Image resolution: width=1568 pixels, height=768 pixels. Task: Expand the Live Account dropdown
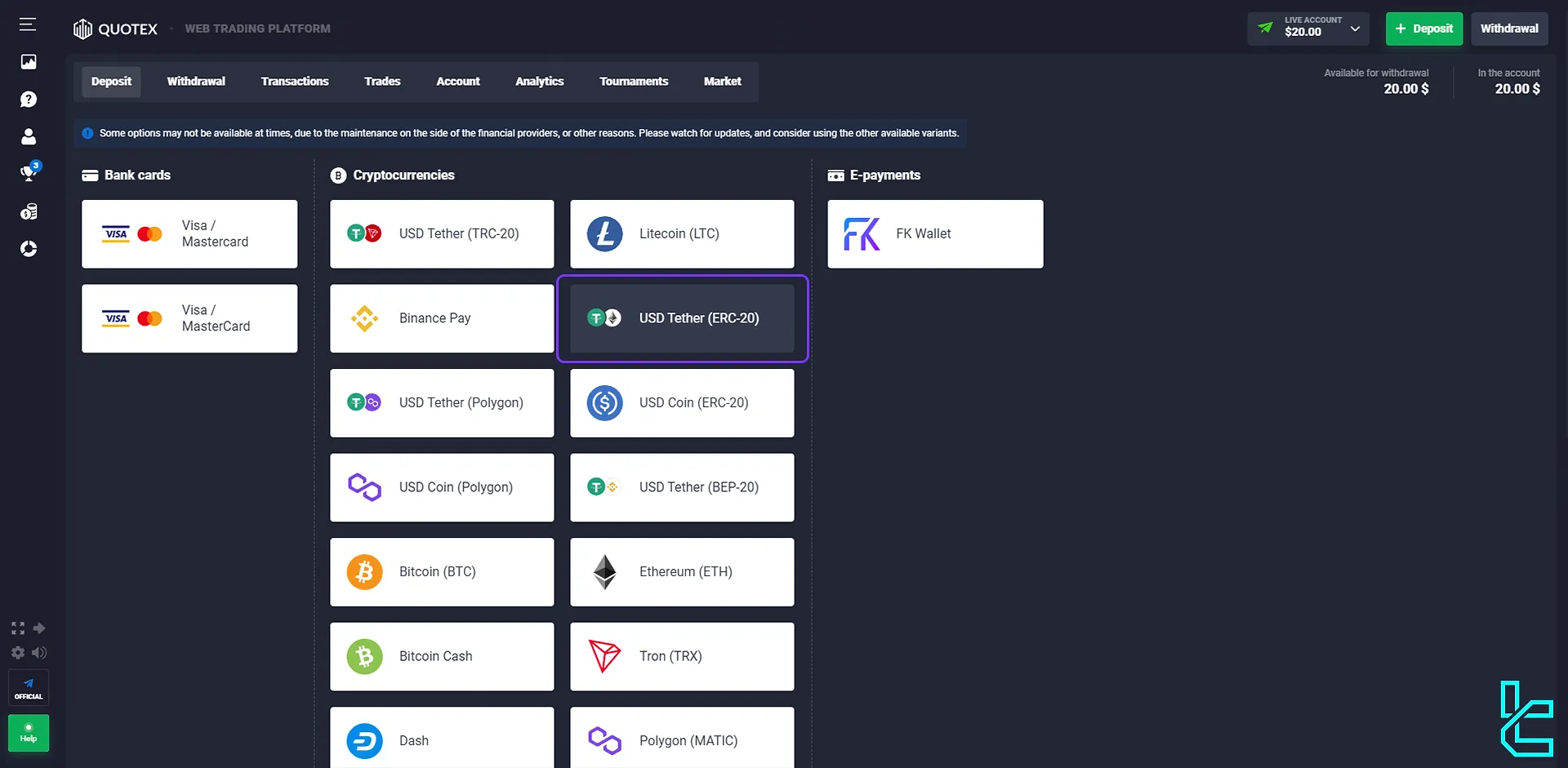pyautogui.click(x=1309, y=29)
